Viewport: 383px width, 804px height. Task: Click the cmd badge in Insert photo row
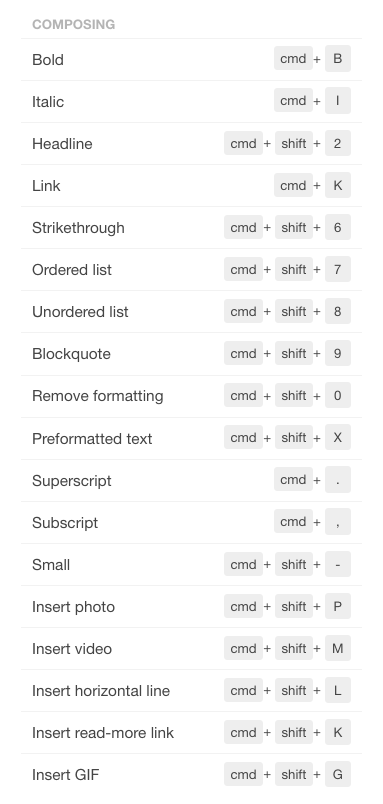coord(244,606)
